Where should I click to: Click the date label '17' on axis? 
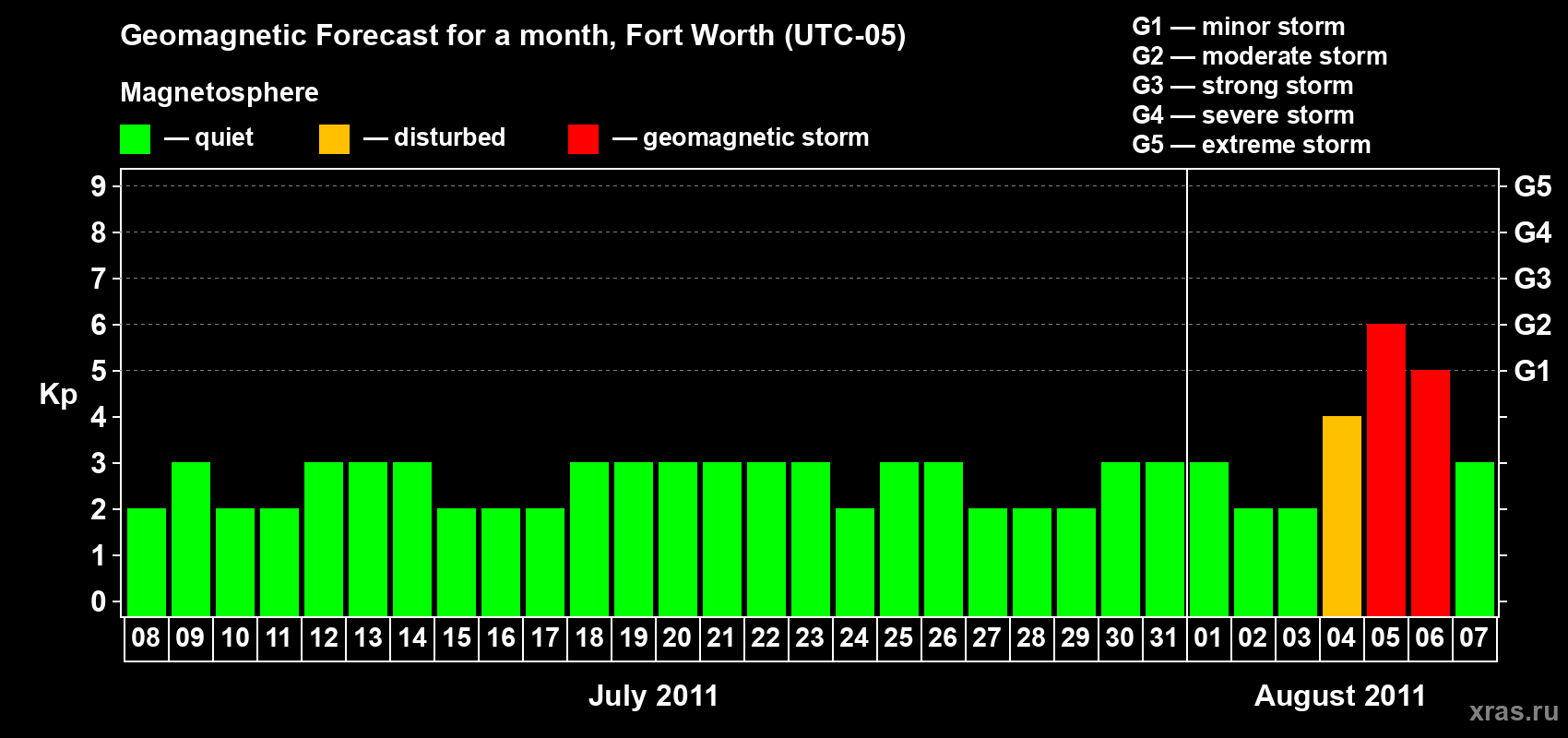click(545, 638)
